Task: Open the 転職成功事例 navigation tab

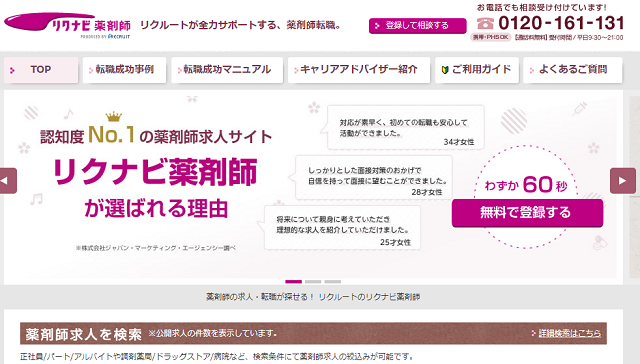Action: point(124,70)
